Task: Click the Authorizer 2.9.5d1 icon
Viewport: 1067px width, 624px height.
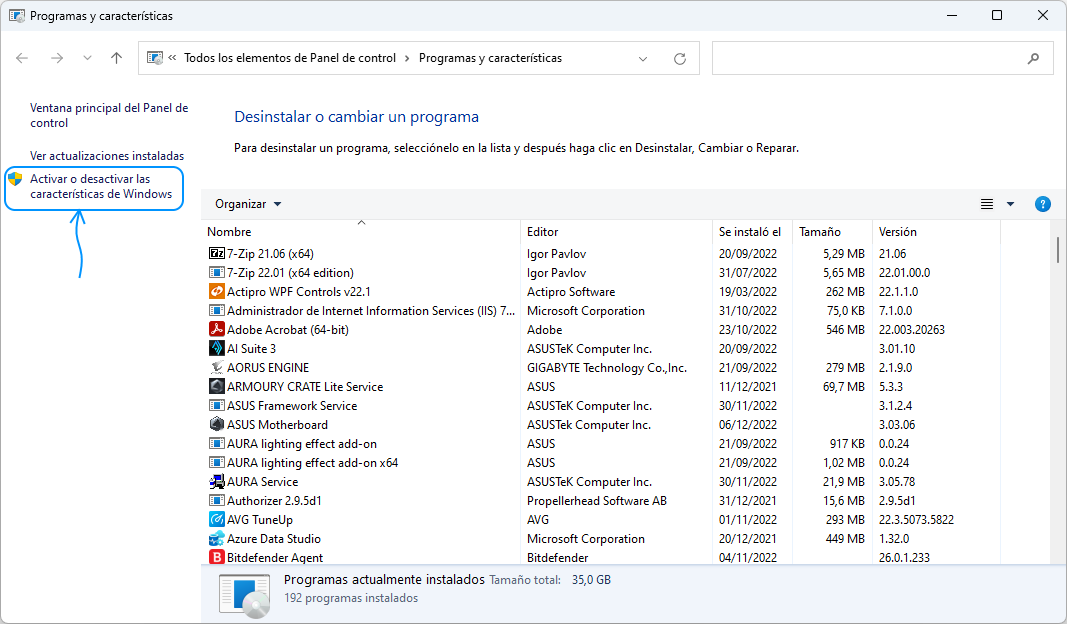Action: pyautogui.click(x=216, y=501)
